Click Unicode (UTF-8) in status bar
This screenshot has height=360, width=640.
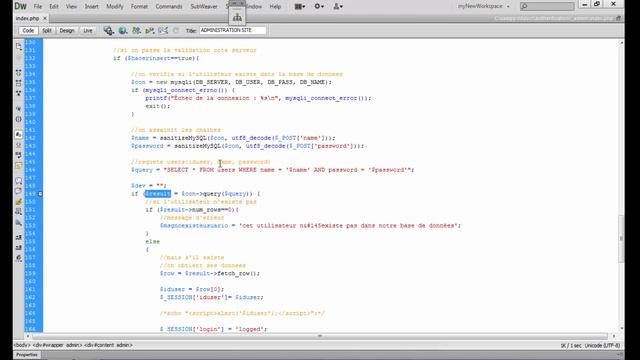pyautogui.click(x=602, y=346)
